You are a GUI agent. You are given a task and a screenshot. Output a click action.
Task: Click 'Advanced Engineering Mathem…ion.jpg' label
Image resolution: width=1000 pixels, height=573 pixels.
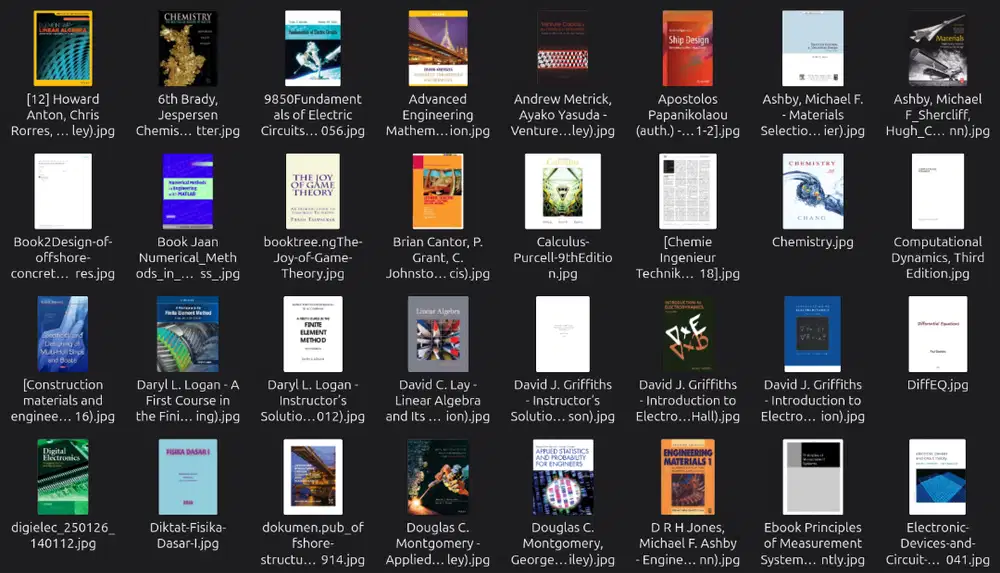(438, 115)
